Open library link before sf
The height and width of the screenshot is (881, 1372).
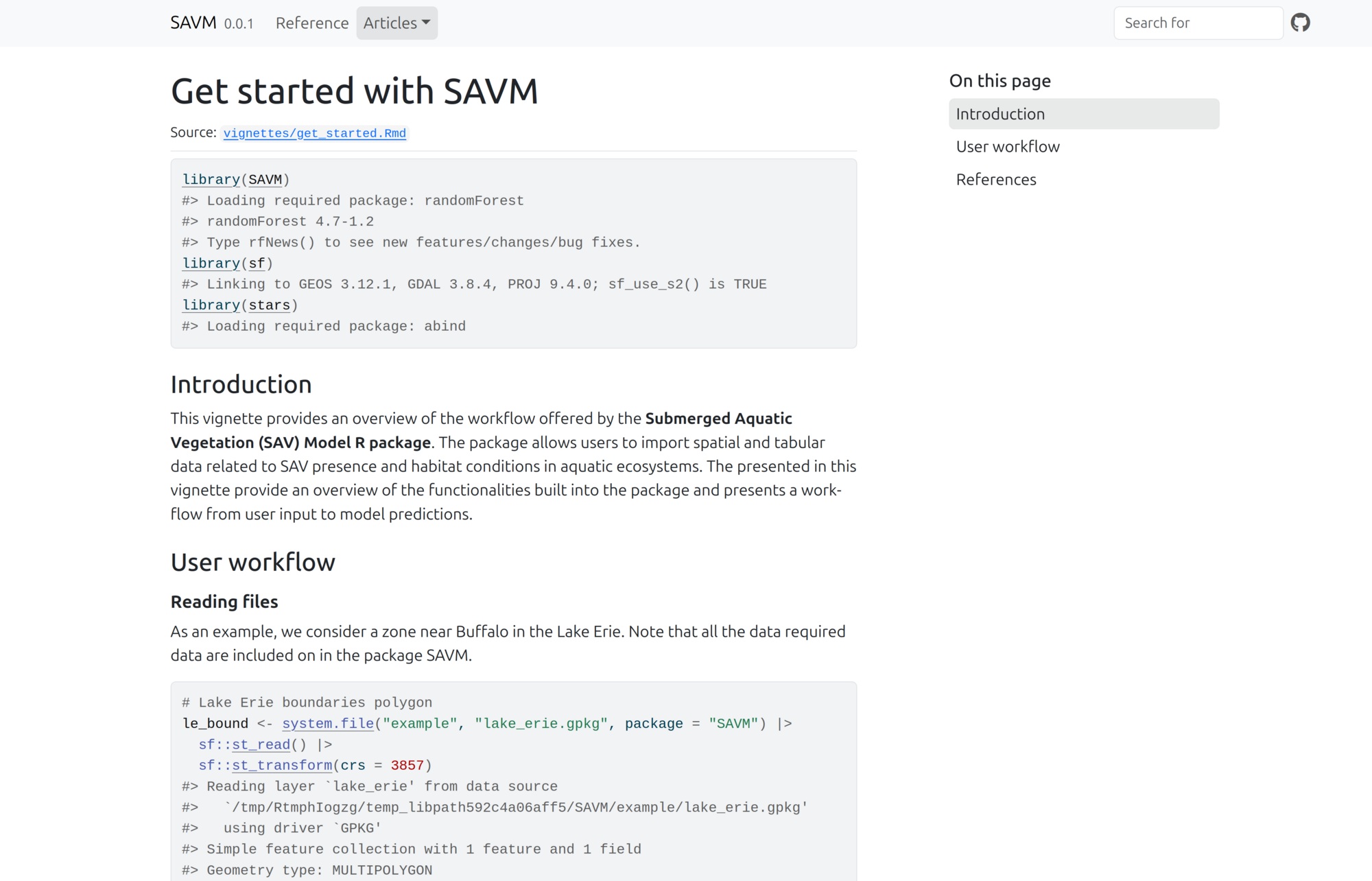211,263
